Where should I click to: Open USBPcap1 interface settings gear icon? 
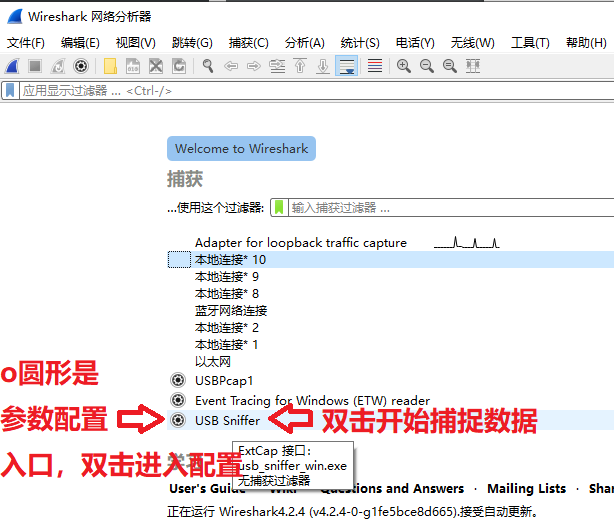(x=178, y=380)
